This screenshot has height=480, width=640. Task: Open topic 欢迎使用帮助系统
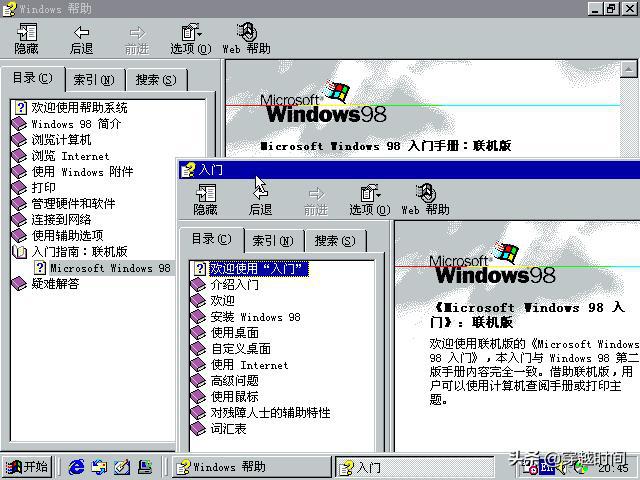coord(71,108)
